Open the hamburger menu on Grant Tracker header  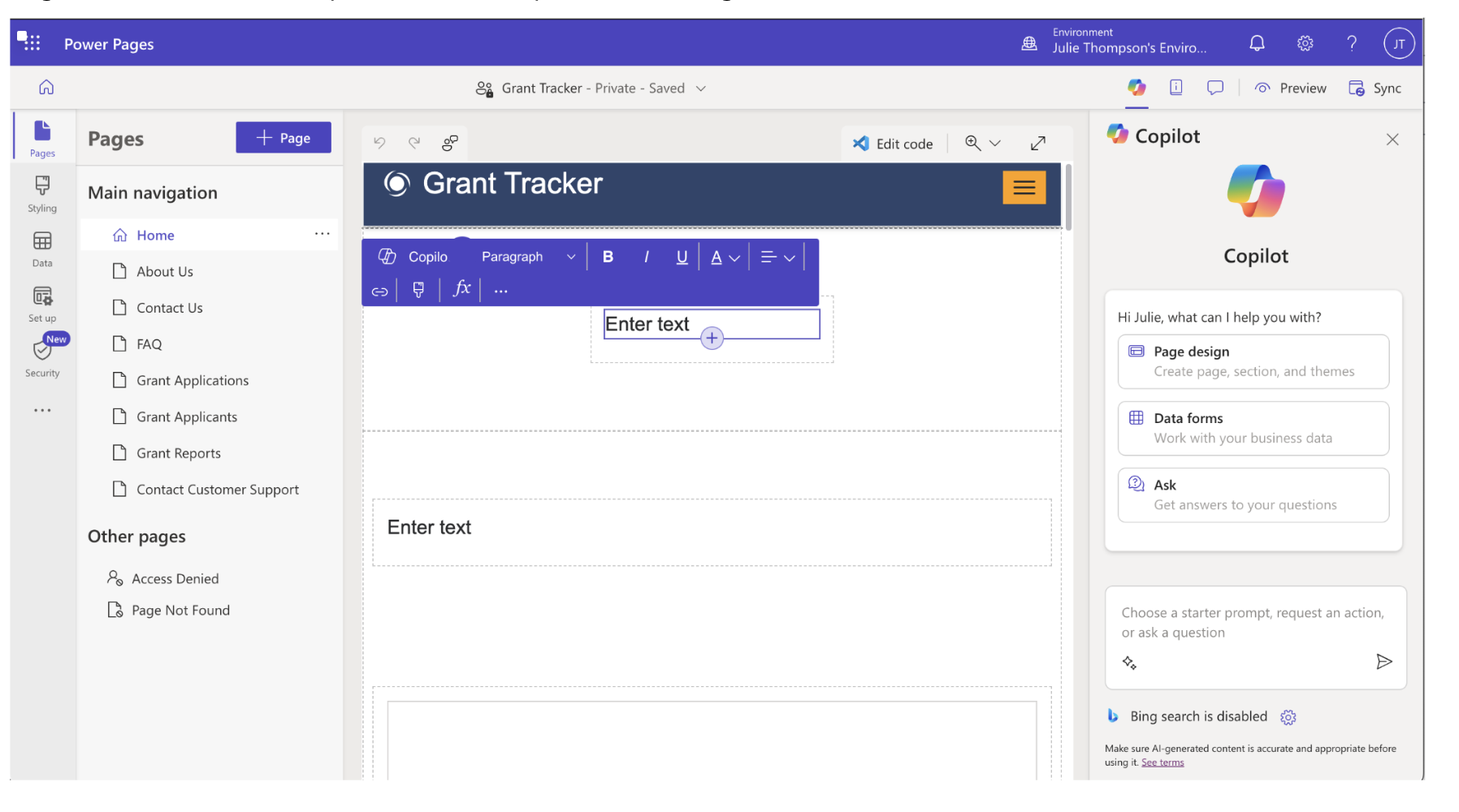1024,188
